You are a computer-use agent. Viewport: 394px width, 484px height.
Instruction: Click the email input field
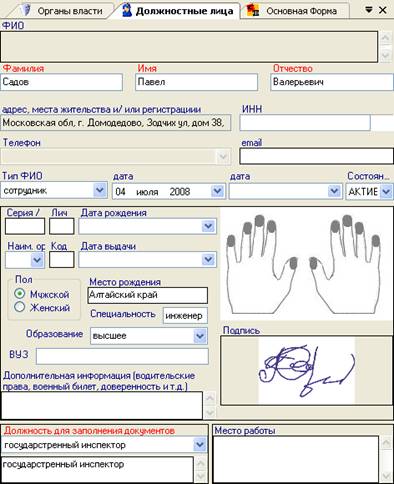click(316, 156)
